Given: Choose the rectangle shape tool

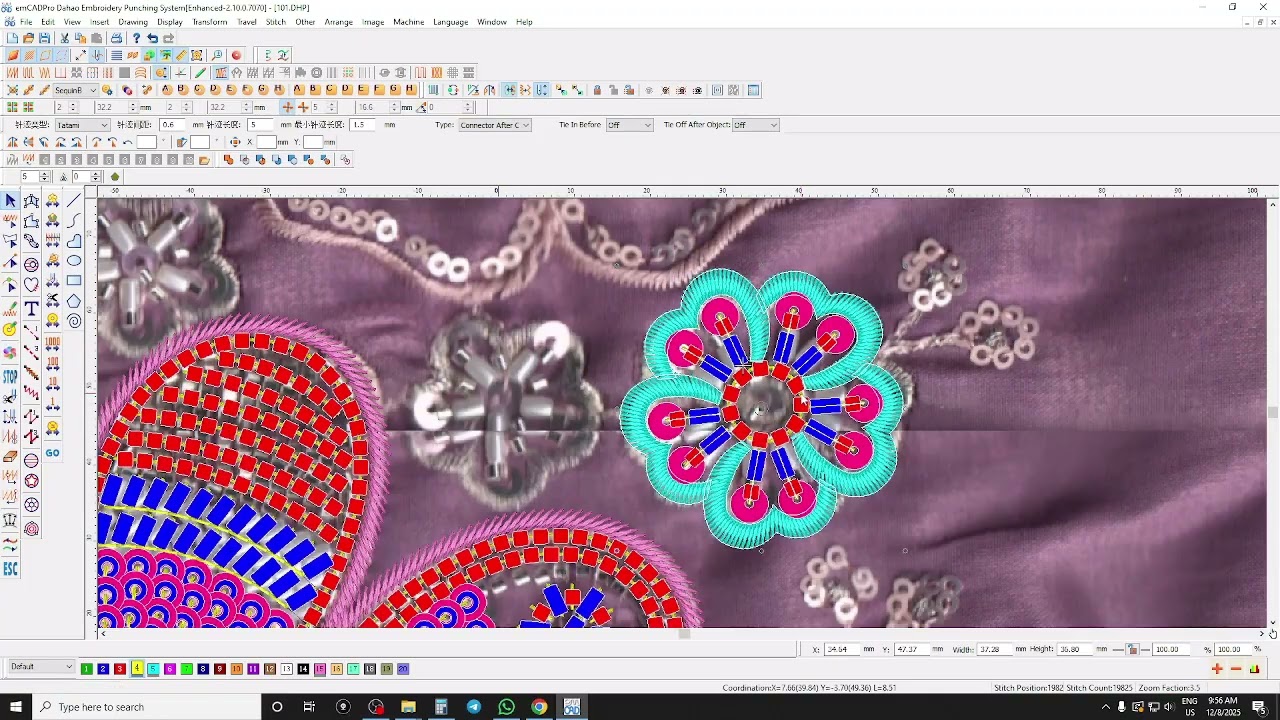Looking at the screenshot, I should click(74, 280).
